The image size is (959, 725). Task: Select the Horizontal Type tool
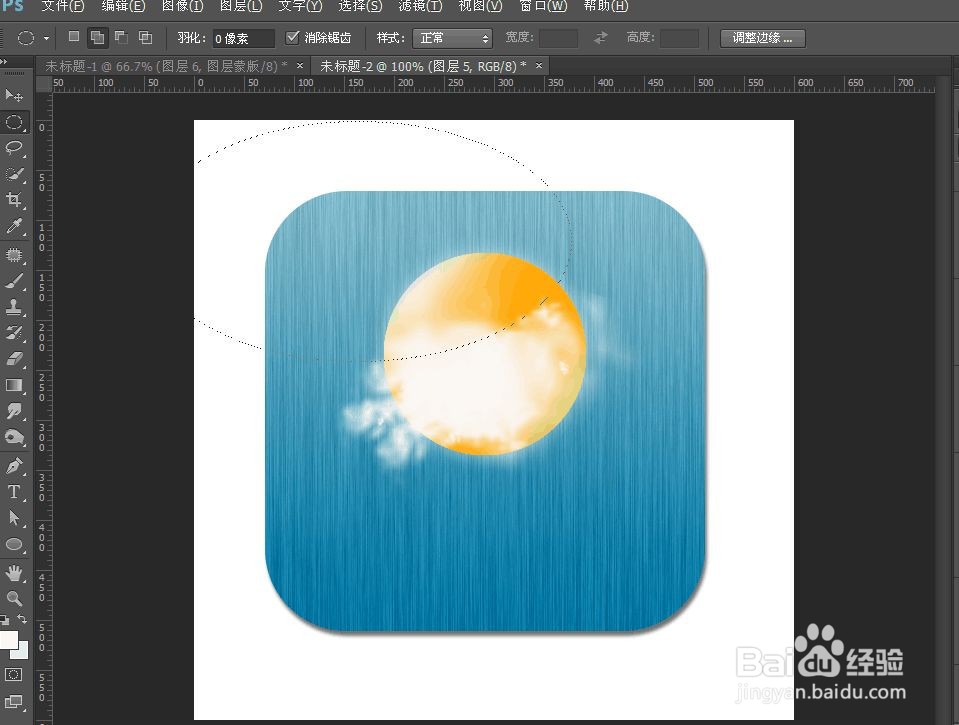click(x=13, y=492)
